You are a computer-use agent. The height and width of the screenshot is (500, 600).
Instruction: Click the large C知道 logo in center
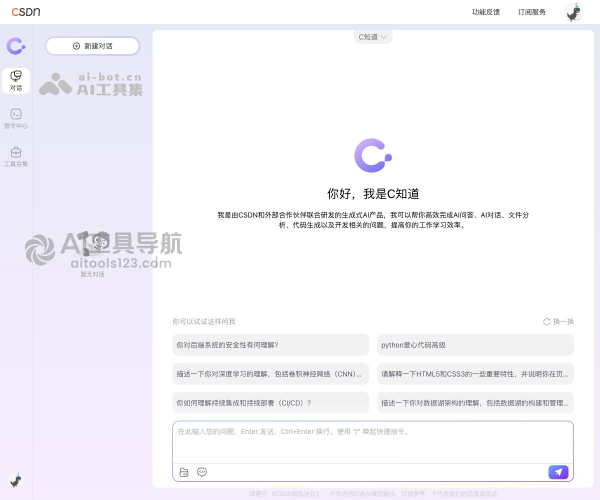373,155
